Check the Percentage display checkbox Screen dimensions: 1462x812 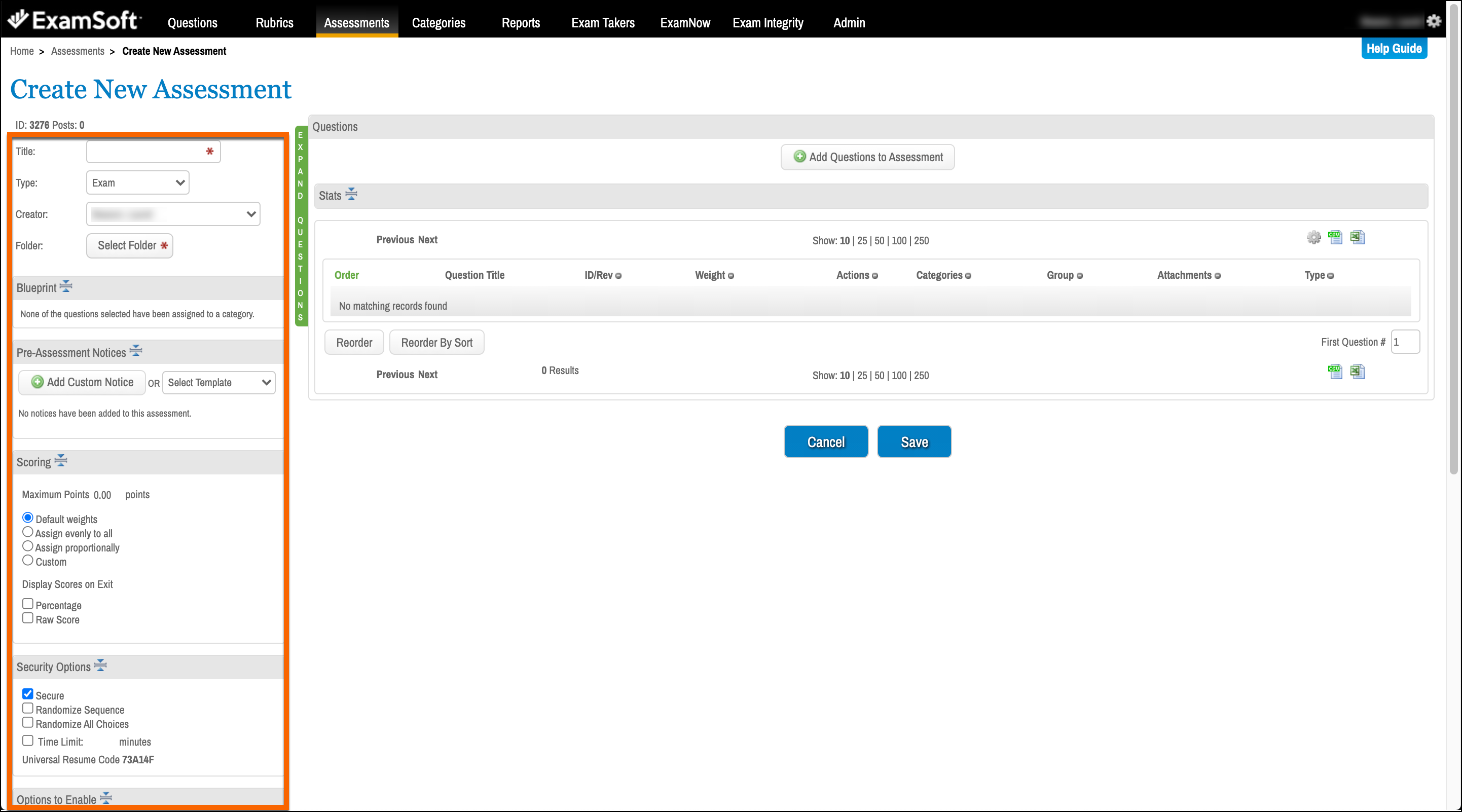28,604
